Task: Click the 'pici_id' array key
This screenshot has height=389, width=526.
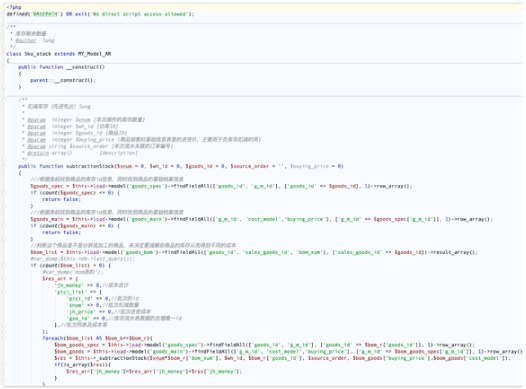Action: [x=80, y=298]
